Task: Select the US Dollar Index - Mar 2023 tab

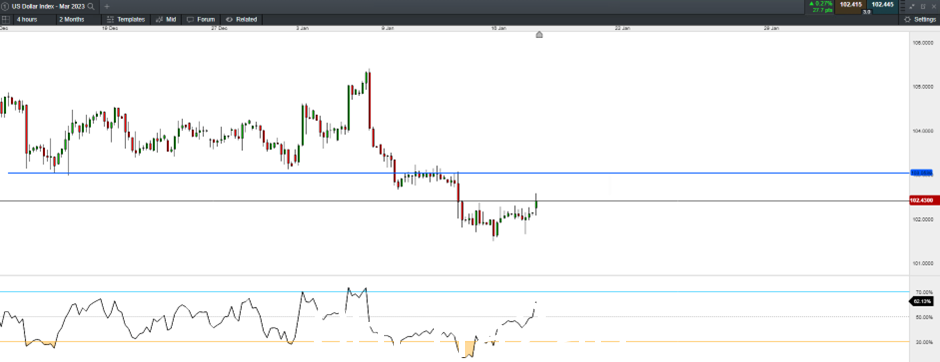Action: click(x=49, y=6)
